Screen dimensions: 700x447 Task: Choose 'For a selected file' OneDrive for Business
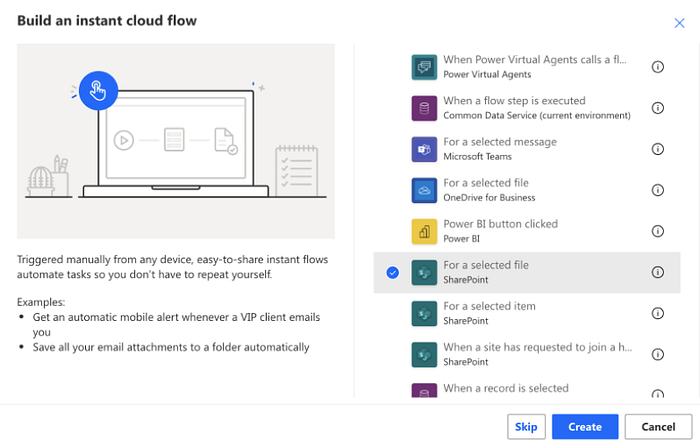527,190
